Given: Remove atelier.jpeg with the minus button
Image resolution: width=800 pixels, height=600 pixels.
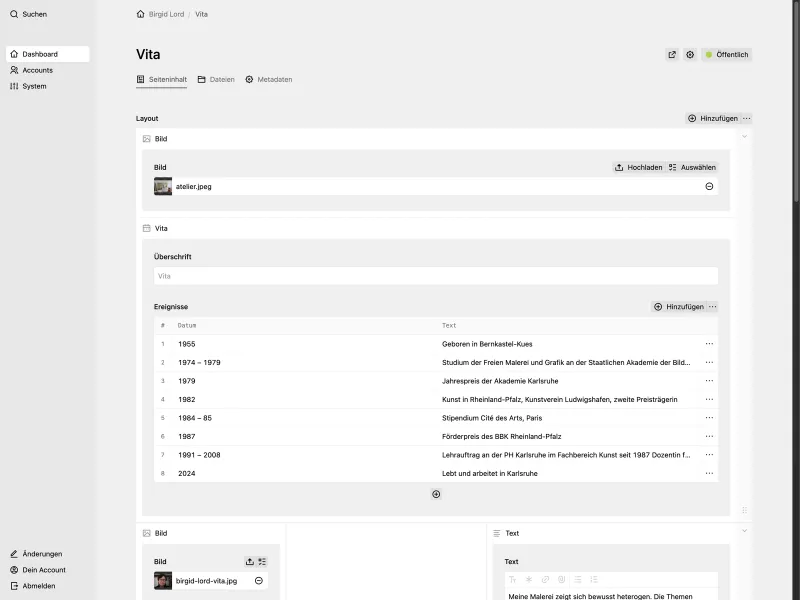Looking at the screenshot, I should [709, 185].
